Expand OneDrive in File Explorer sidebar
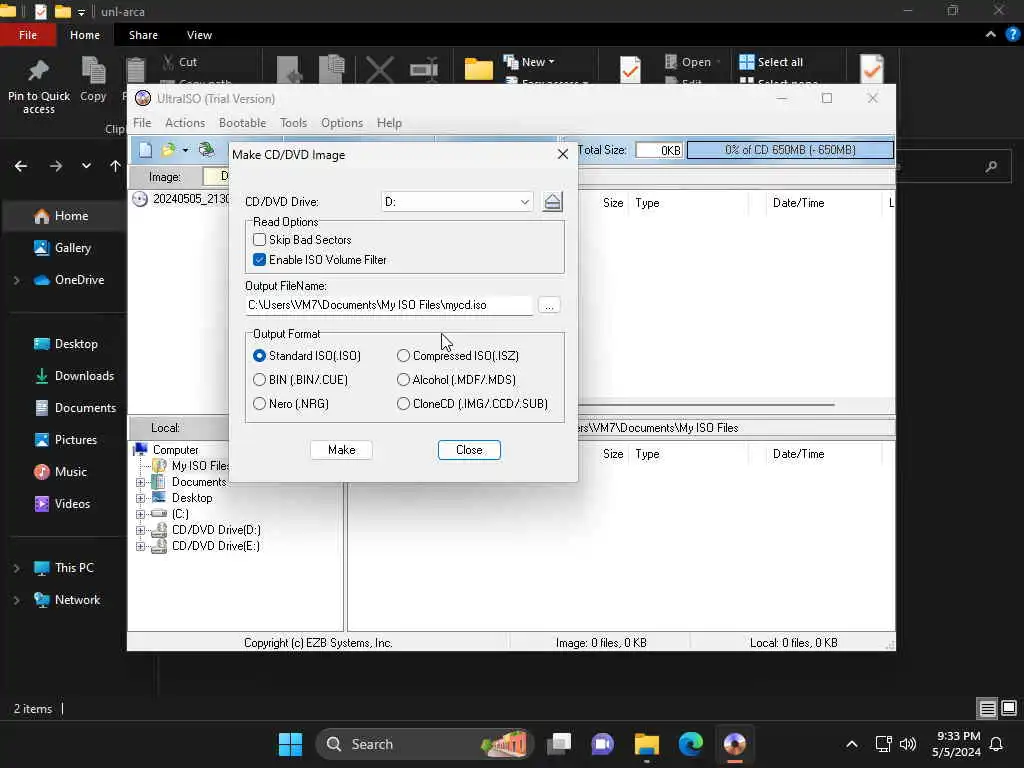This screenshot has height=768, width=1024. pyautogui.click(x=17, y=280)
